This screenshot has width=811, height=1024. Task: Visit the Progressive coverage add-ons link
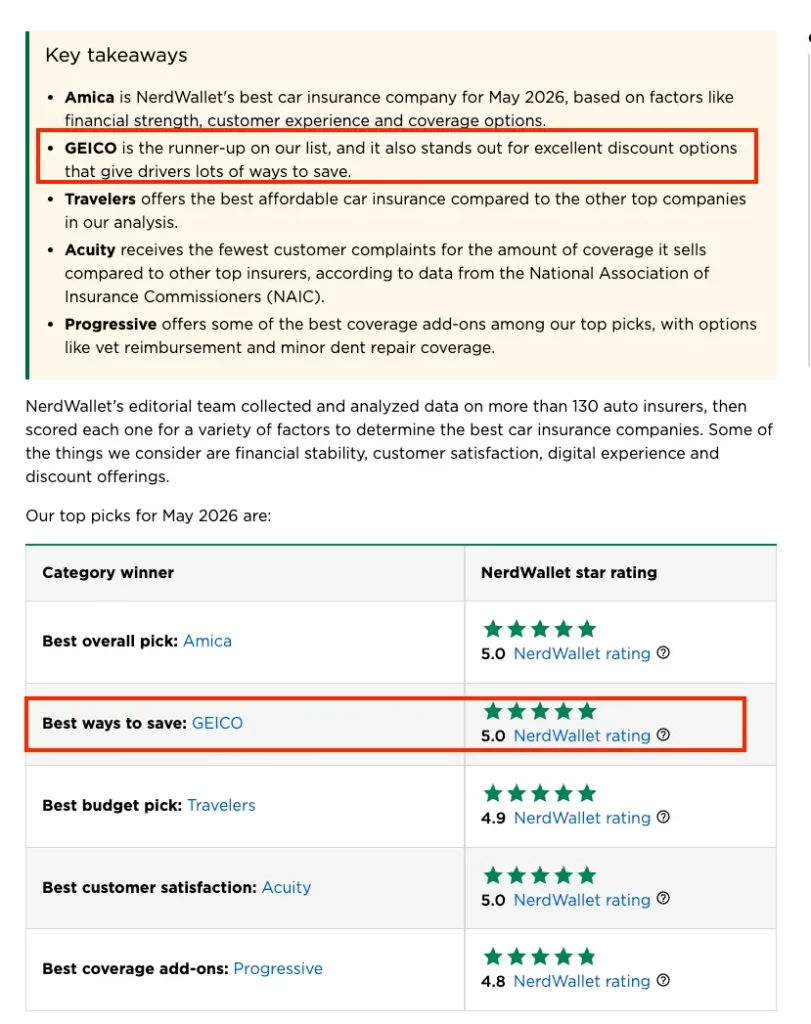point(278,968)
